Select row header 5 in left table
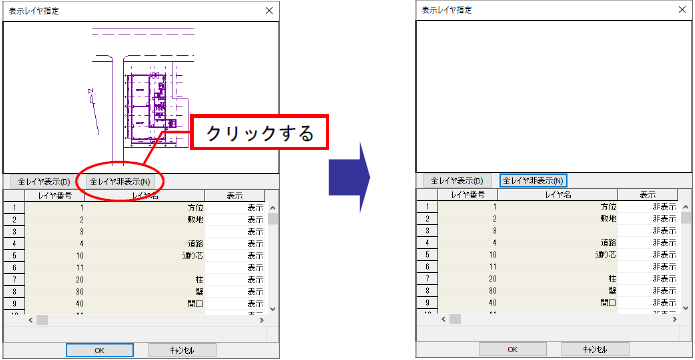 click(x=15, y=255)
